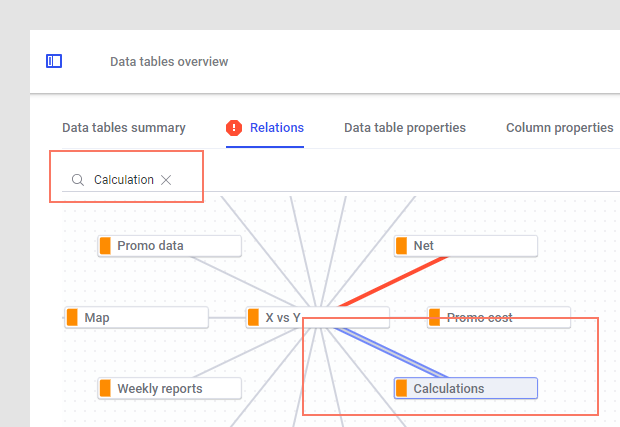Click the orange icon on Map node
The image size is (620, 427).
pyautogui.click(x=72, y=318)
